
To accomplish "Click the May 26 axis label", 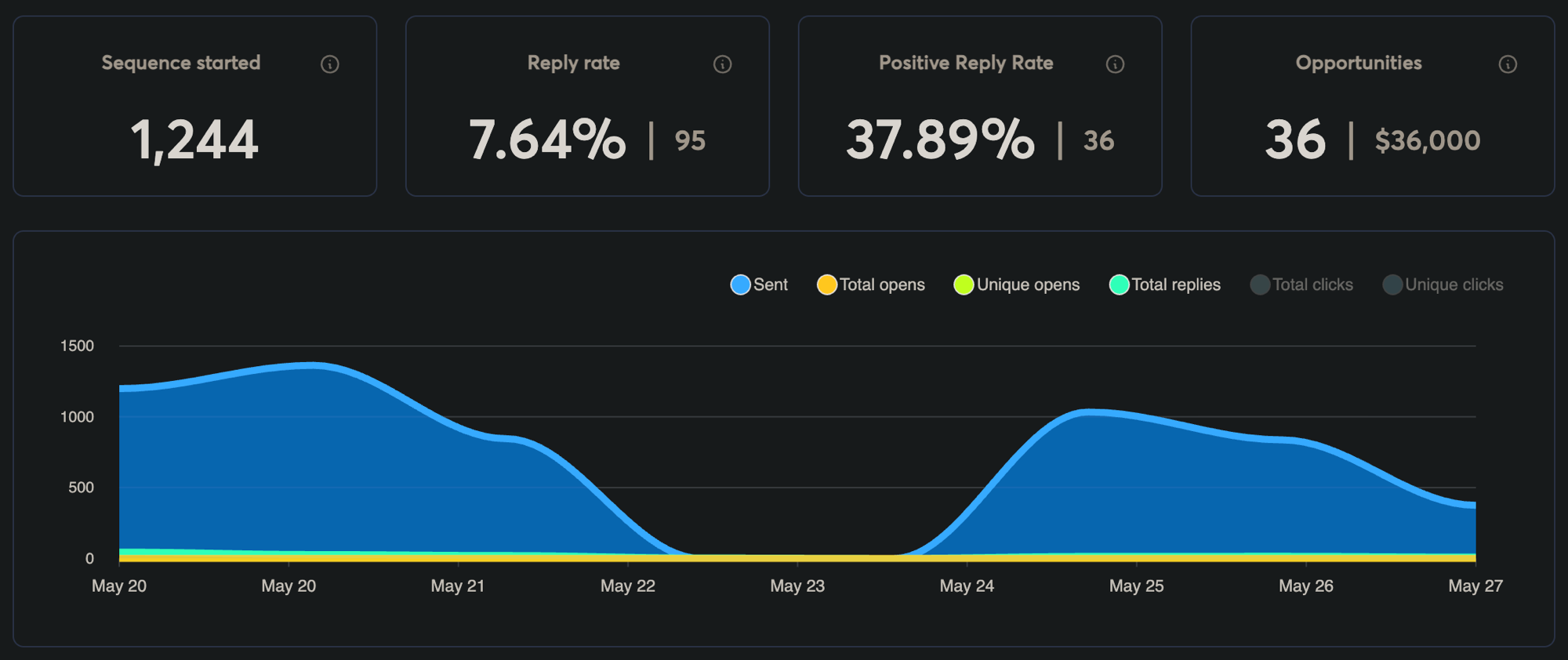I will (1306, 586).
